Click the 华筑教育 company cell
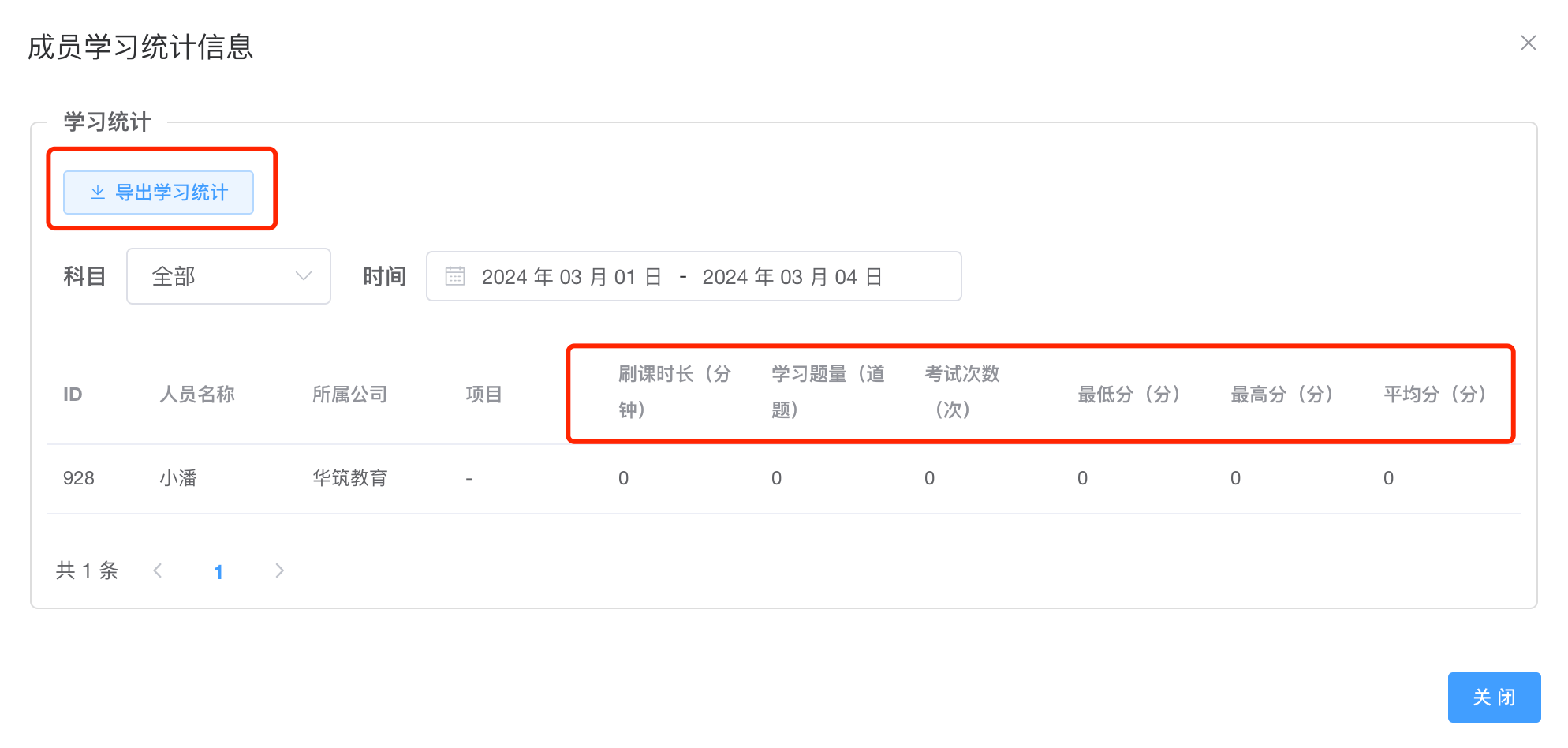Screen dimensions: 1568x748 point(349,478)
